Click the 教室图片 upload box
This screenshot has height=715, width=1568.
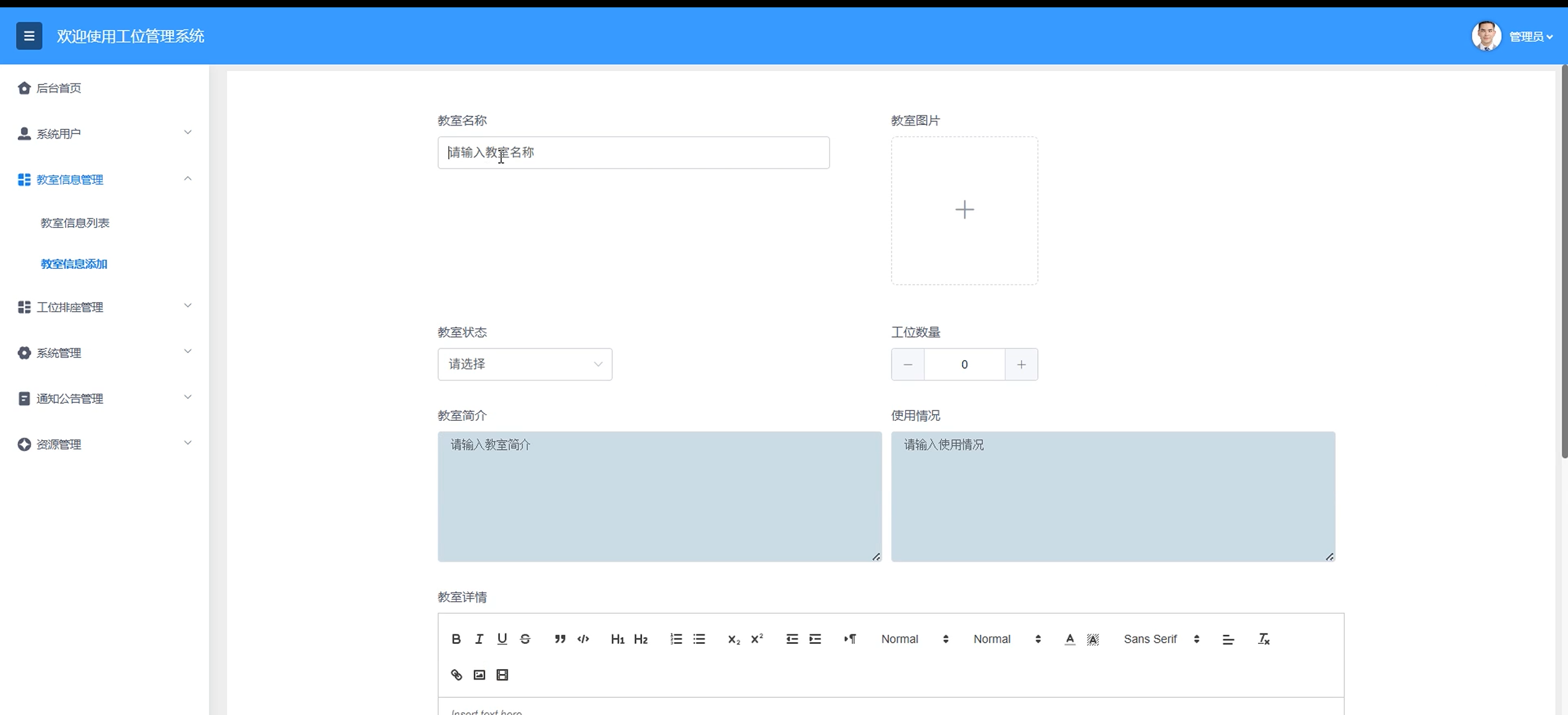click(x=964, y=210)
